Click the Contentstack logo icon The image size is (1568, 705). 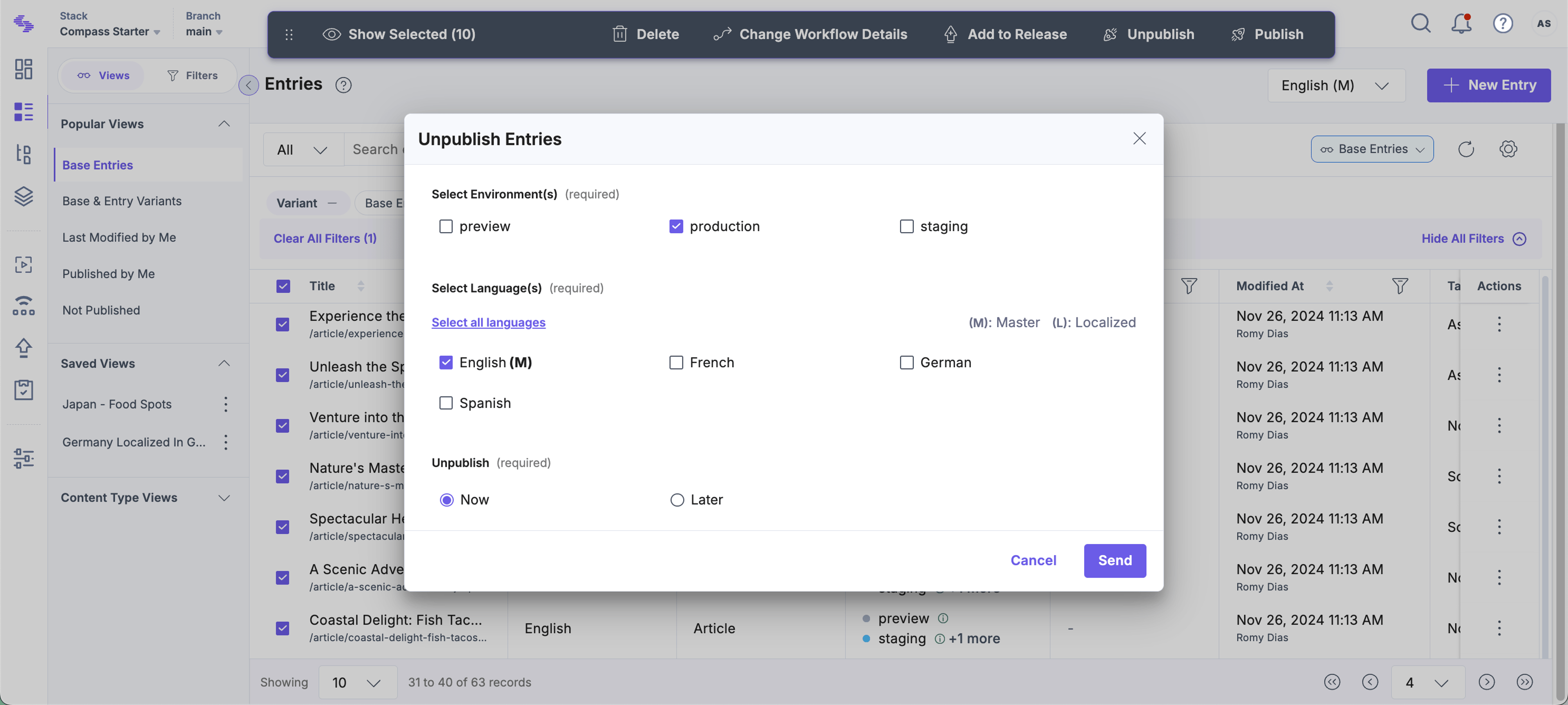23,24
